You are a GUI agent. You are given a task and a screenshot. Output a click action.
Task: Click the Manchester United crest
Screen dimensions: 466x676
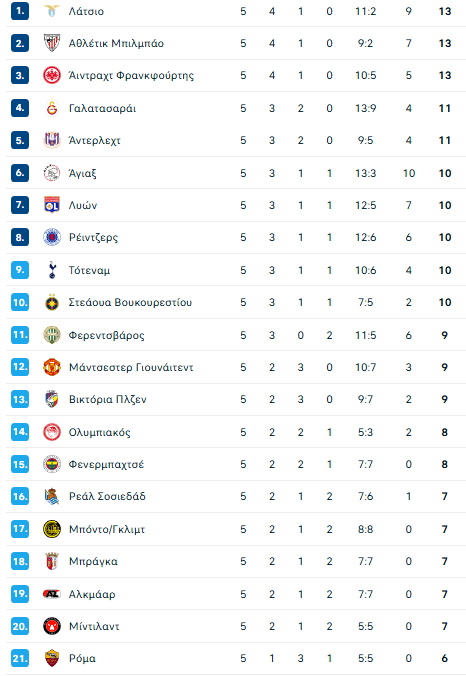[x=52, y=367]
